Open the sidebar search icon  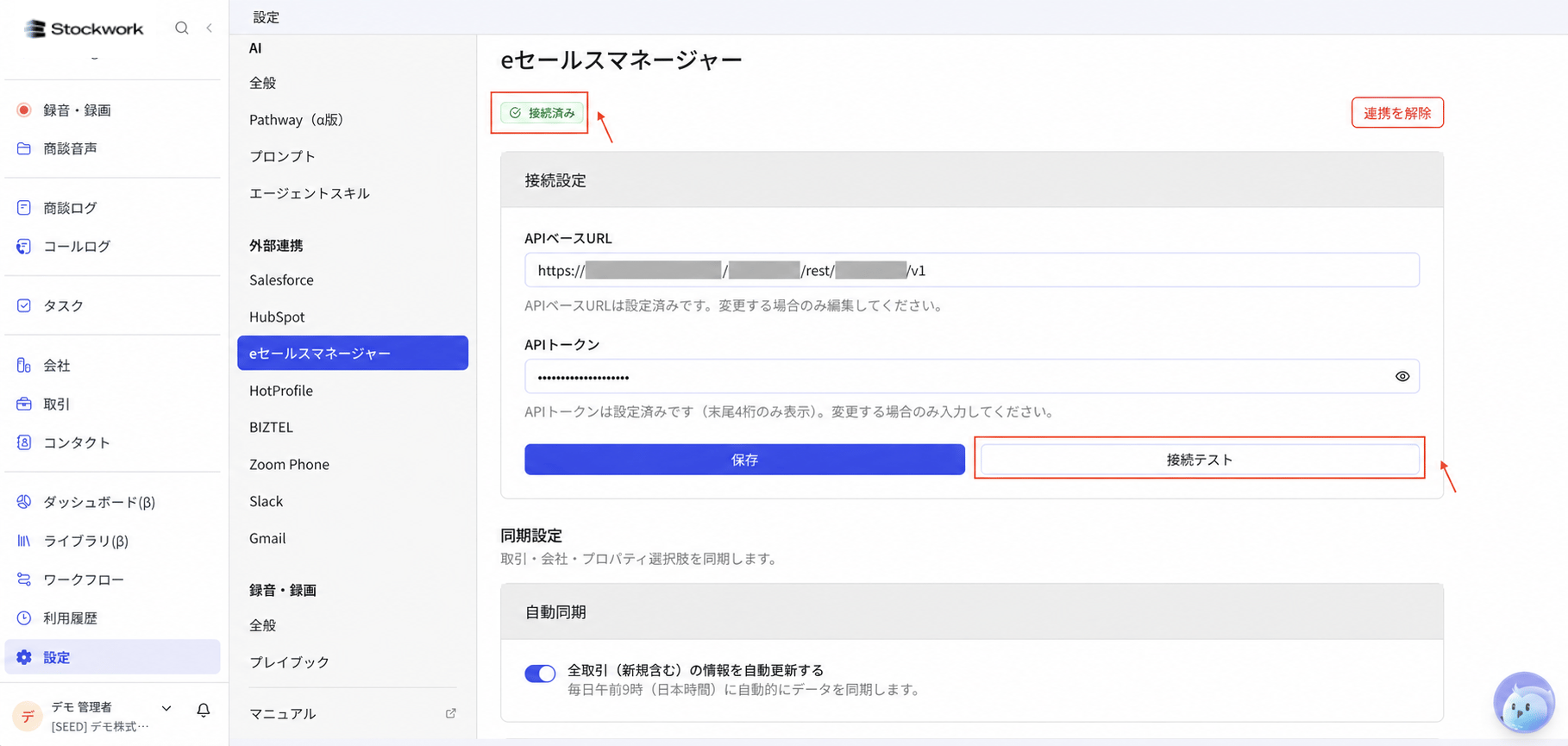tap(182, 28)
